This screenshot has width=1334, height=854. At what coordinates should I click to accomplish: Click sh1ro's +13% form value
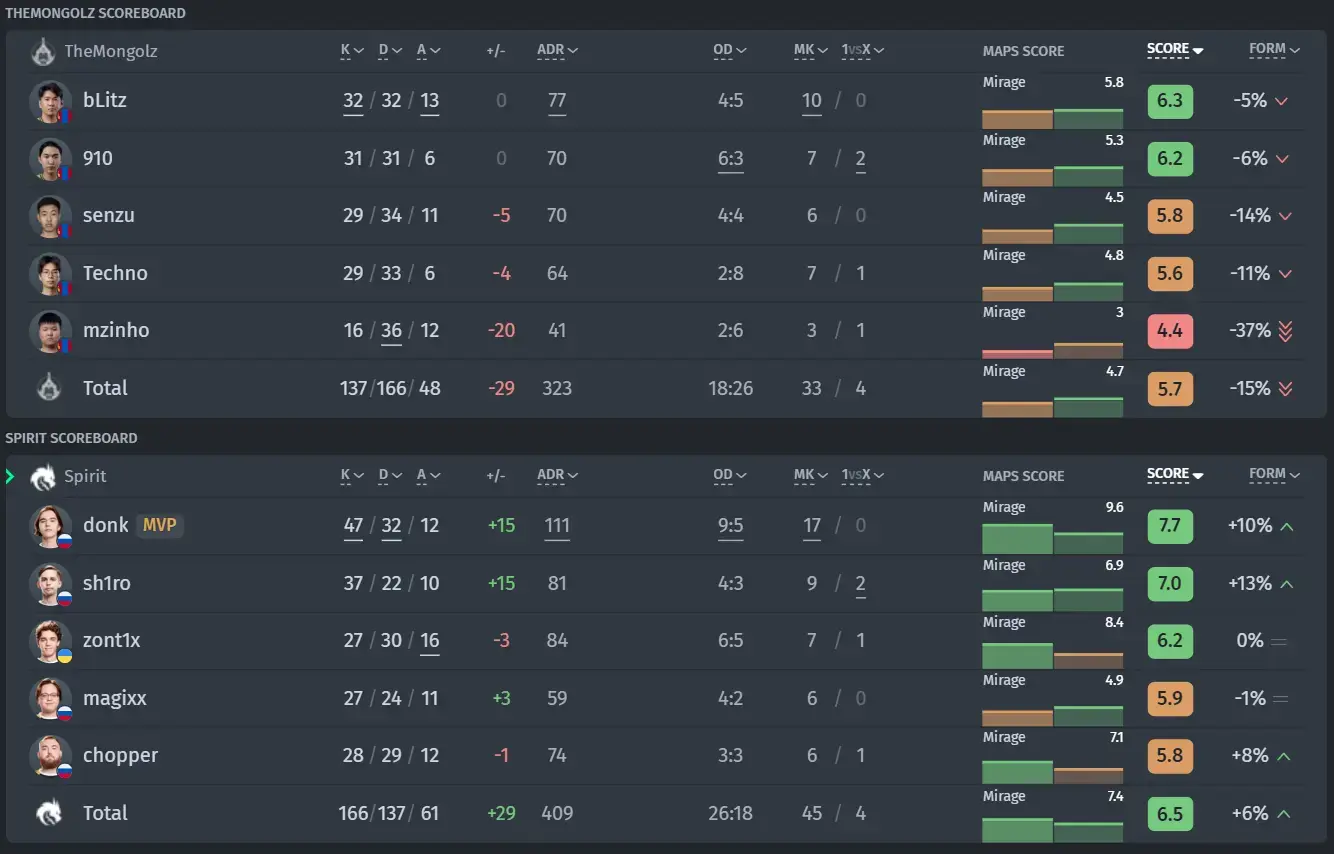[x=1250, y=583]
